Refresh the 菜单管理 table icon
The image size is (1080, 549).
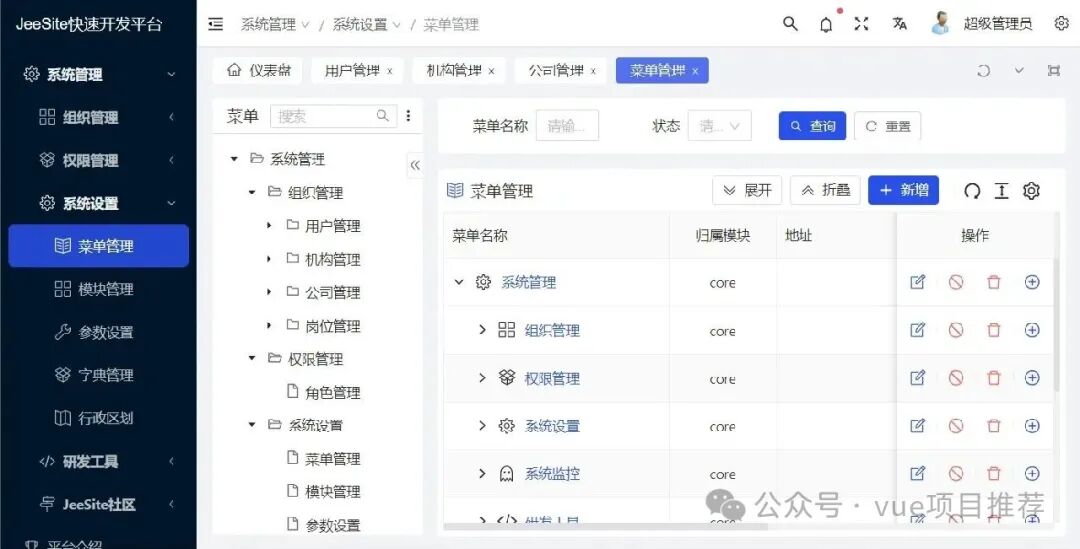[972, 191]
